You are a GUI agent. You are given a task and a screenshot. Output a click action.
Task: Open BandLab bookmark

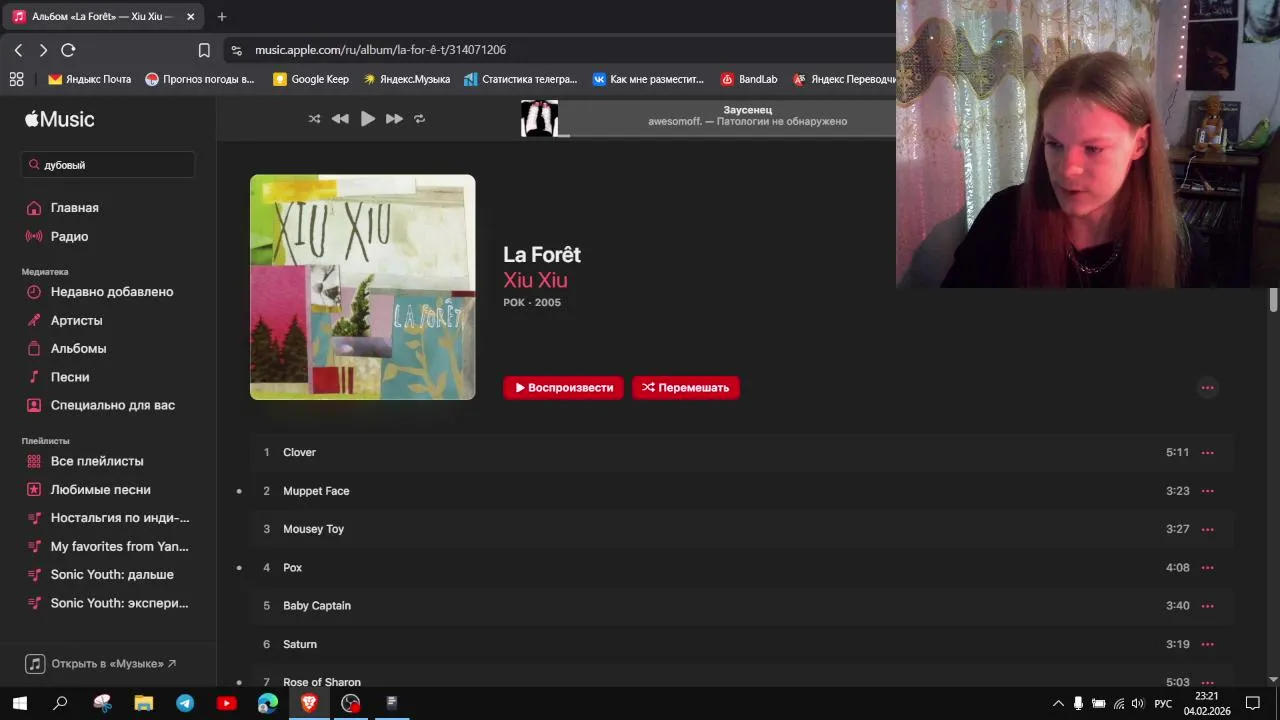pos(749,79)
